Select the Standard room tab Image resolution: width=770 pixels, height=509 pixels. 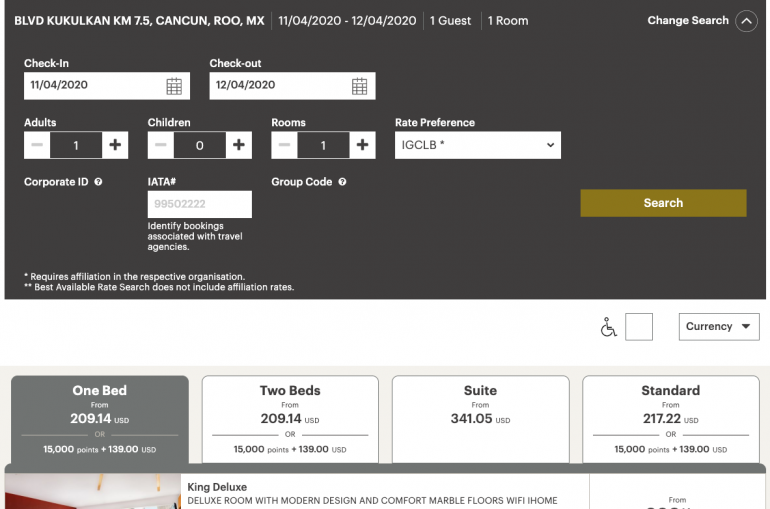(670, 420)
